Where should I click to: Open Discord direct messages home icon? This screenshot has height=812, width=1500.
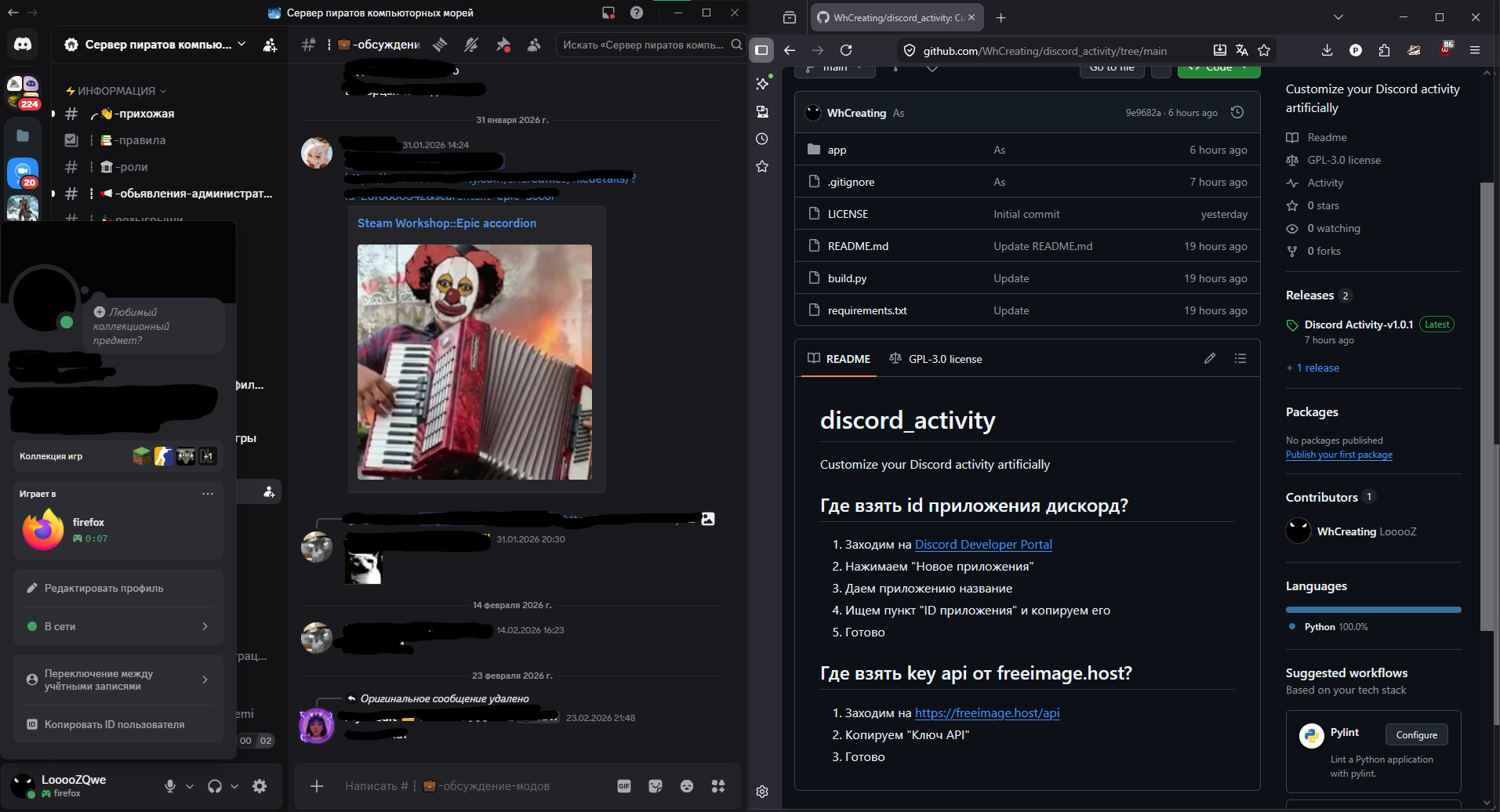click(x=23, y=45)
